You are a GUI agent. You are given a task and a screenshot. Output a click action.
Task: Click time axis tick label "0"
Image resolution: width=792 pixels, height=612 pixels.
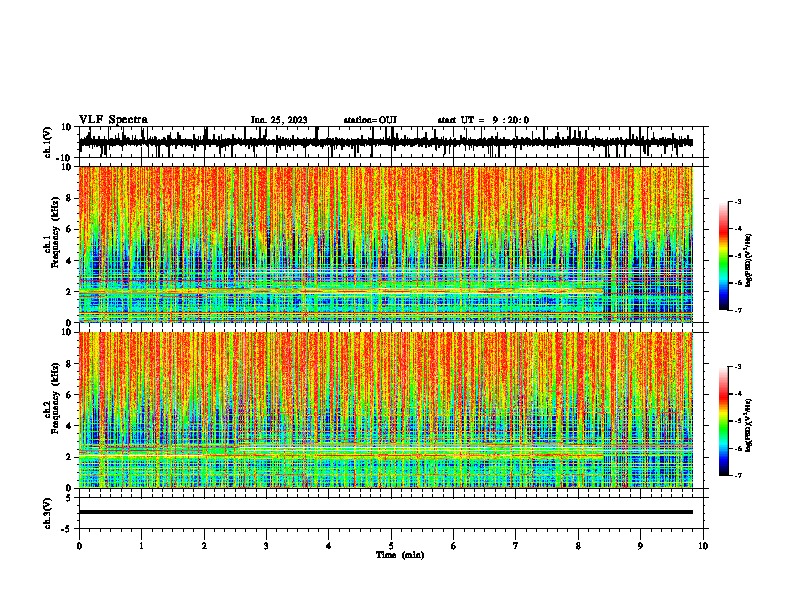[79, 546]
